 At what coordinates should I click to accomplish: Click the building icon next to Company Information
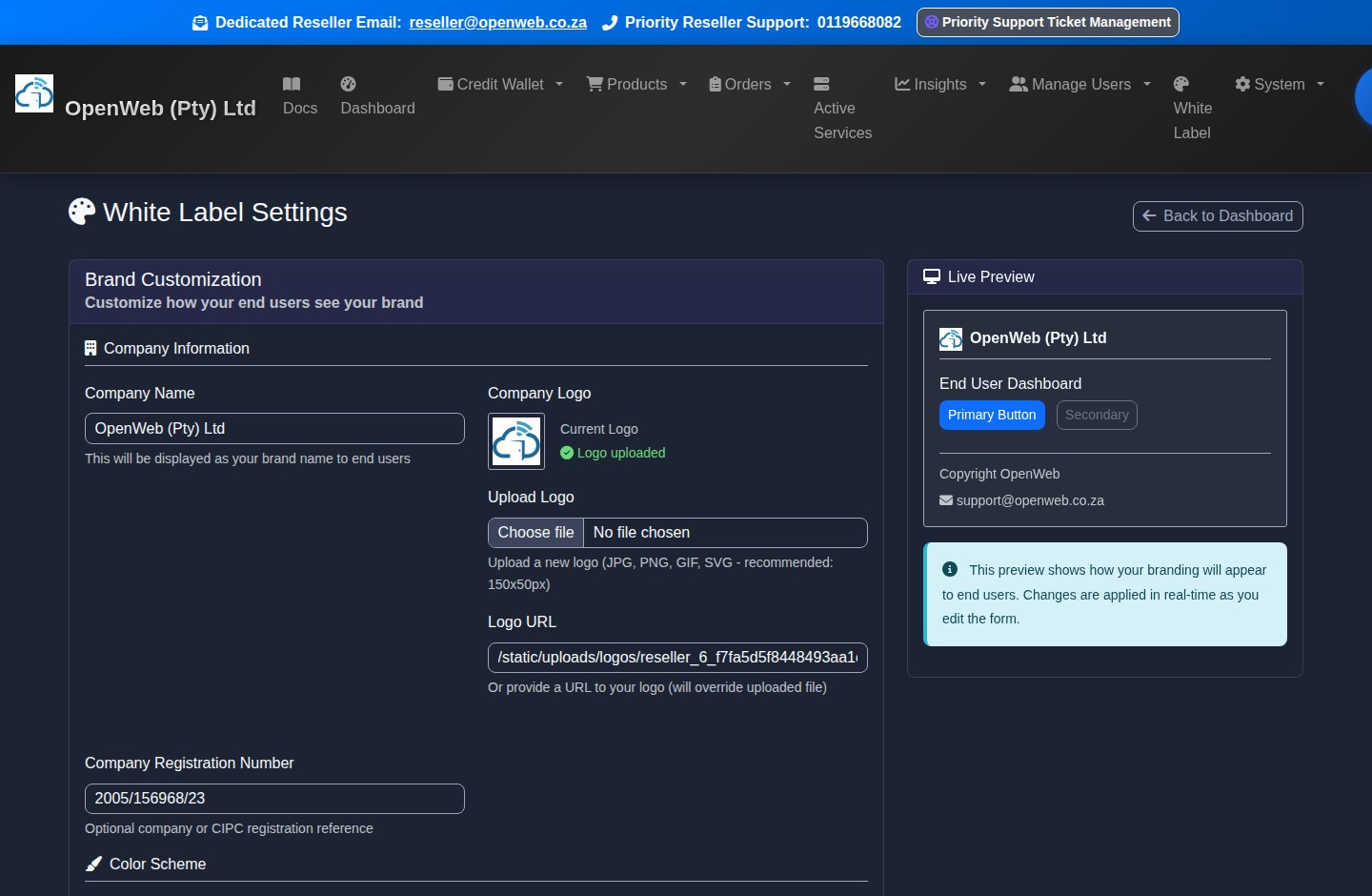(x=91, y=349)
